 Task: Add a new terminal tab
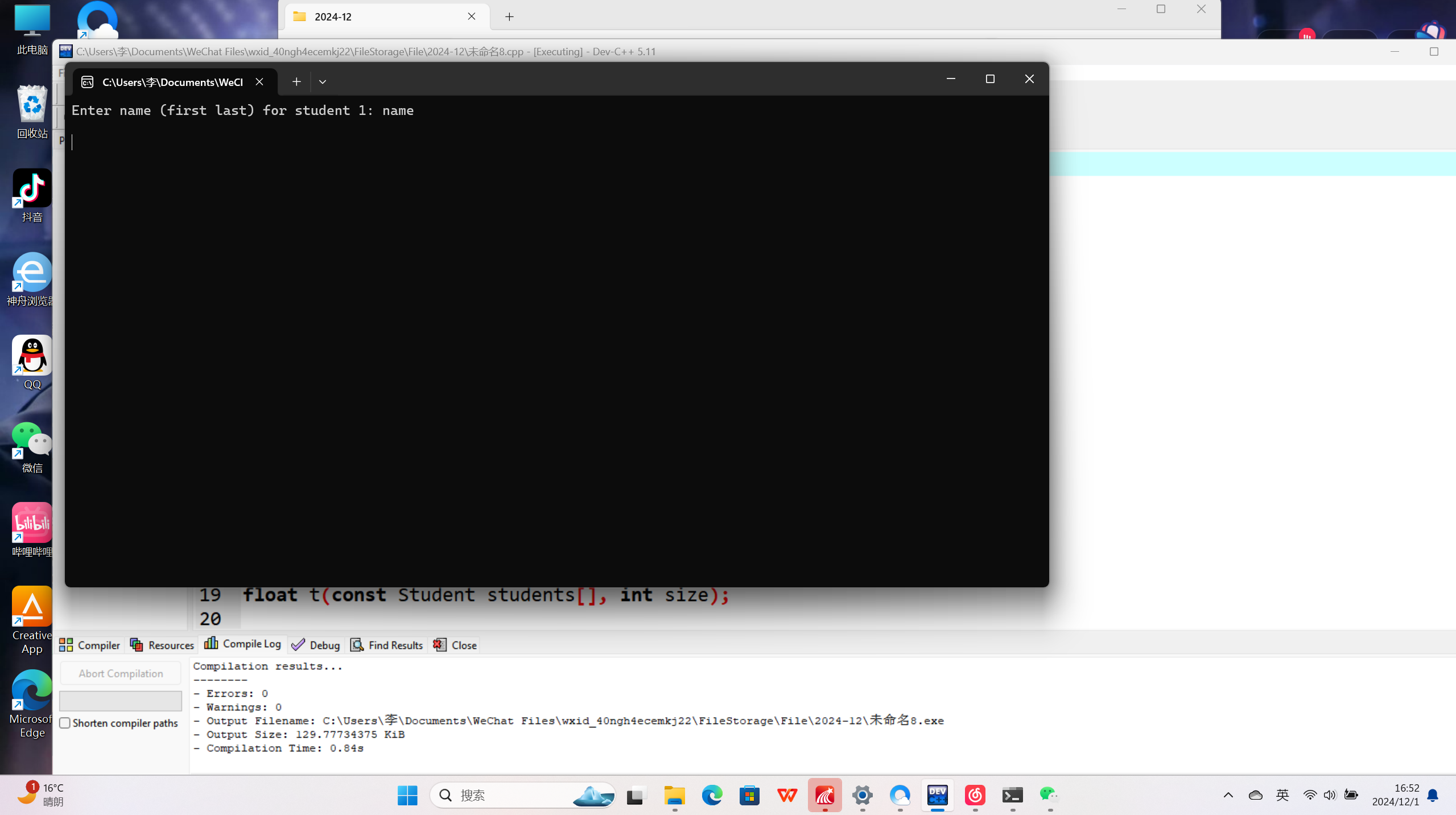[296, 82]
